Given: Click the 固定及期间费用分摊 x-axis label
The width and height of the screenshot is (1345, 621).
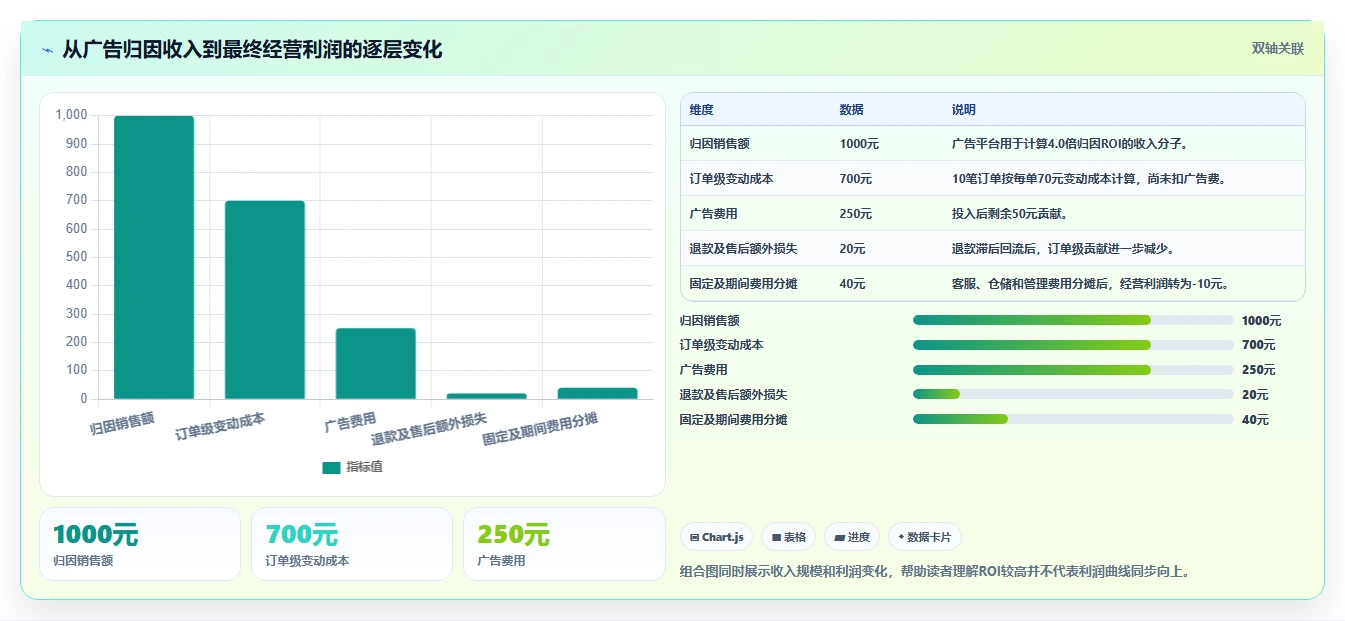Looking at the screenshot, I should tap(540, 429).
